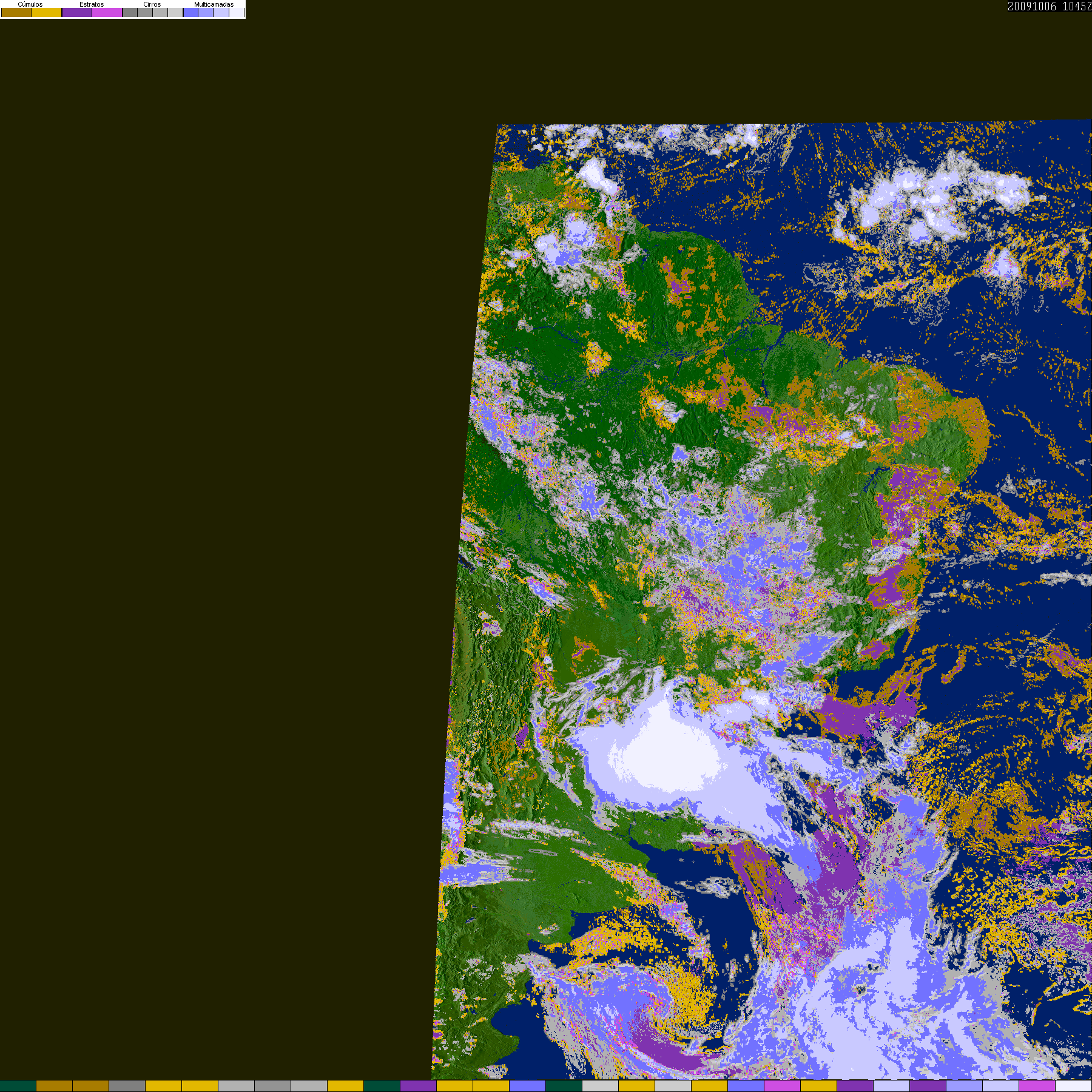Click the near-white Multicamadas legend swatch
Image resolution: width=1092 pixels, height=1092 pixels.
point(237,12)
